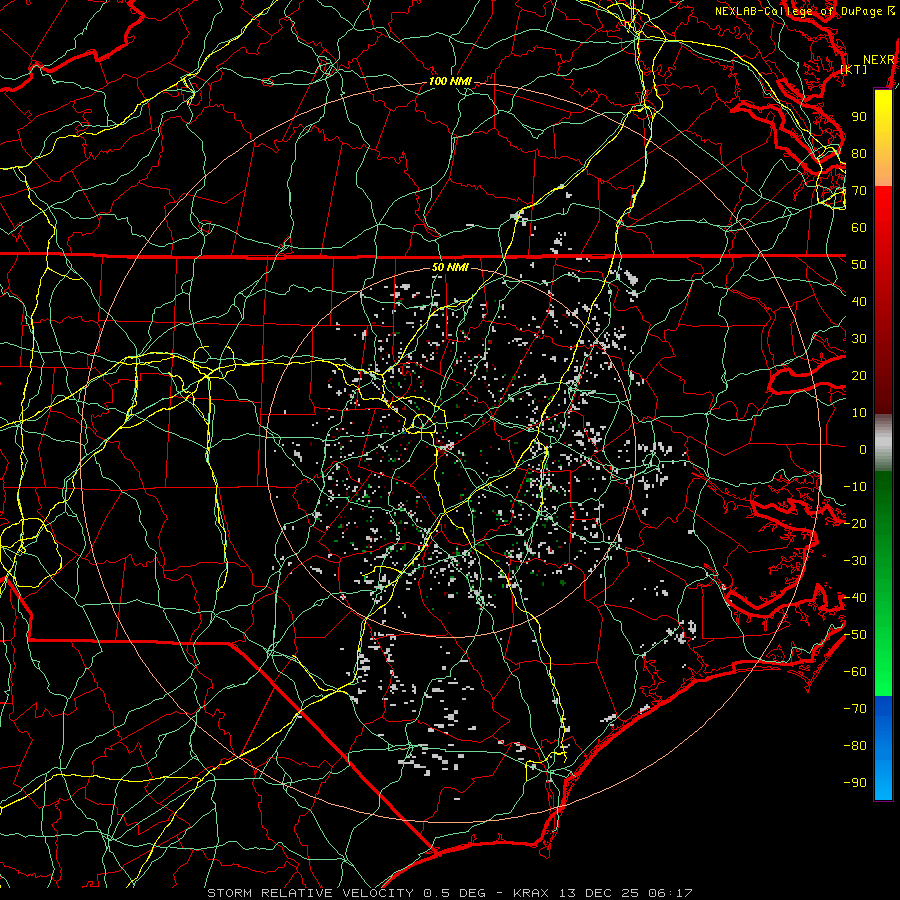Screen dimensions: 900x900
Task: Click the -20 value on the velocity scale
Action: tap(855, 523)
